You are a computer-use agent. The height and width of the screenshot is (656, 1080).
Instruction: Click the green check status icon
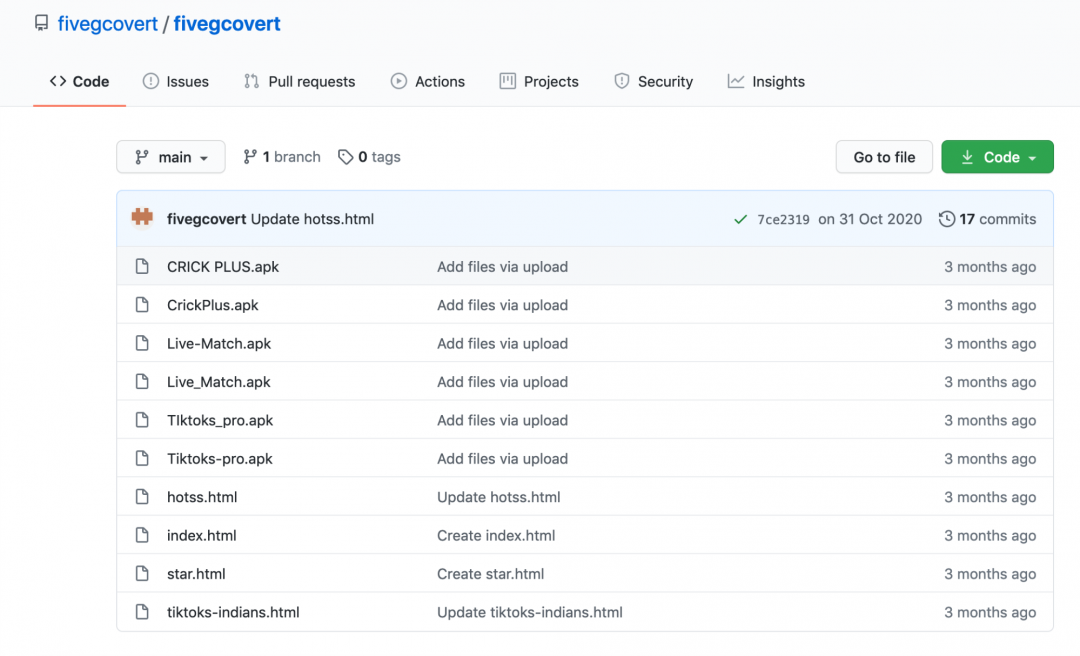coord(740,219)
